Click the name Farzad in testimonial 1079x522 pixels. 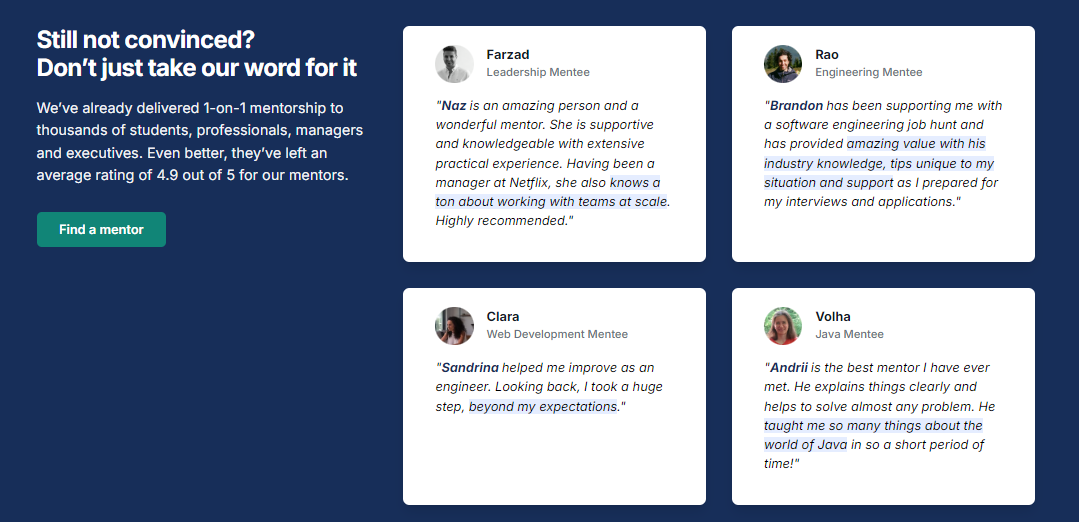click(x=508, y=55)
